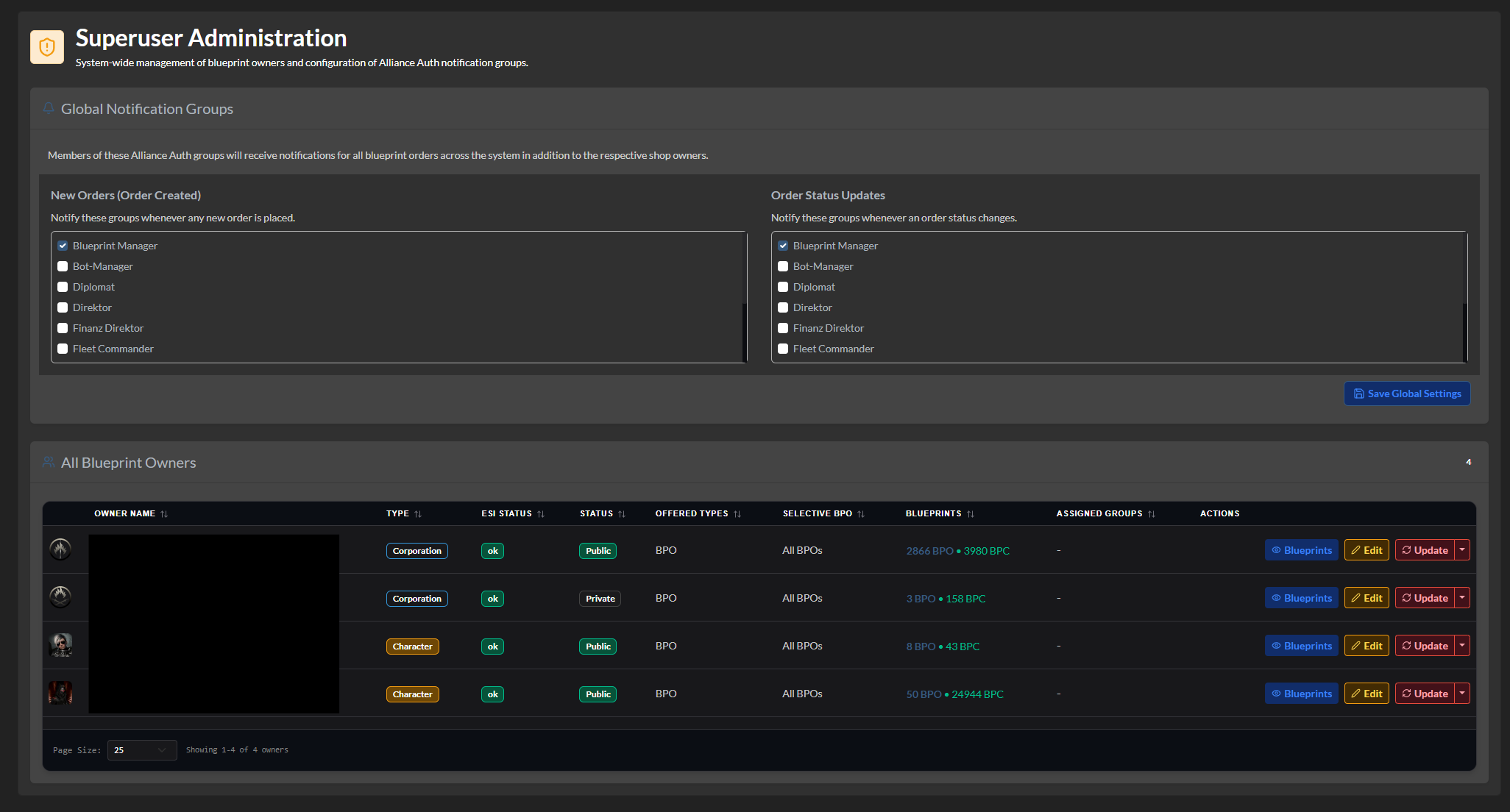1510x812 pixels.
Task: Sort table by Type column arrows
Action: point(418,514)
